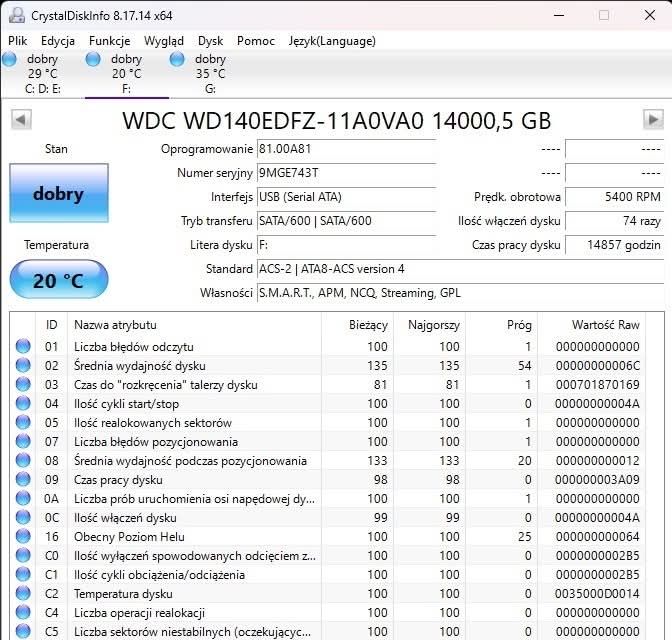
Task: Click status orb for attribute 08
Action: (x=23, y=460)
